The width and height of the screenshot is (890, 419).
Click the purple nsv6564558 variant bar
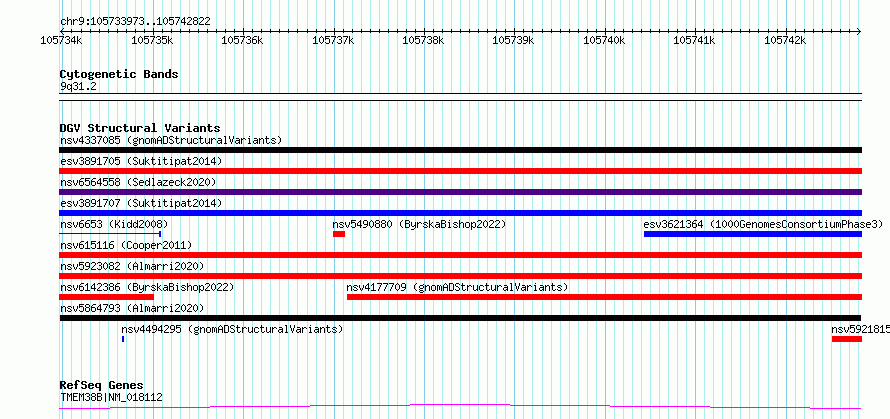tap(461, 192)
